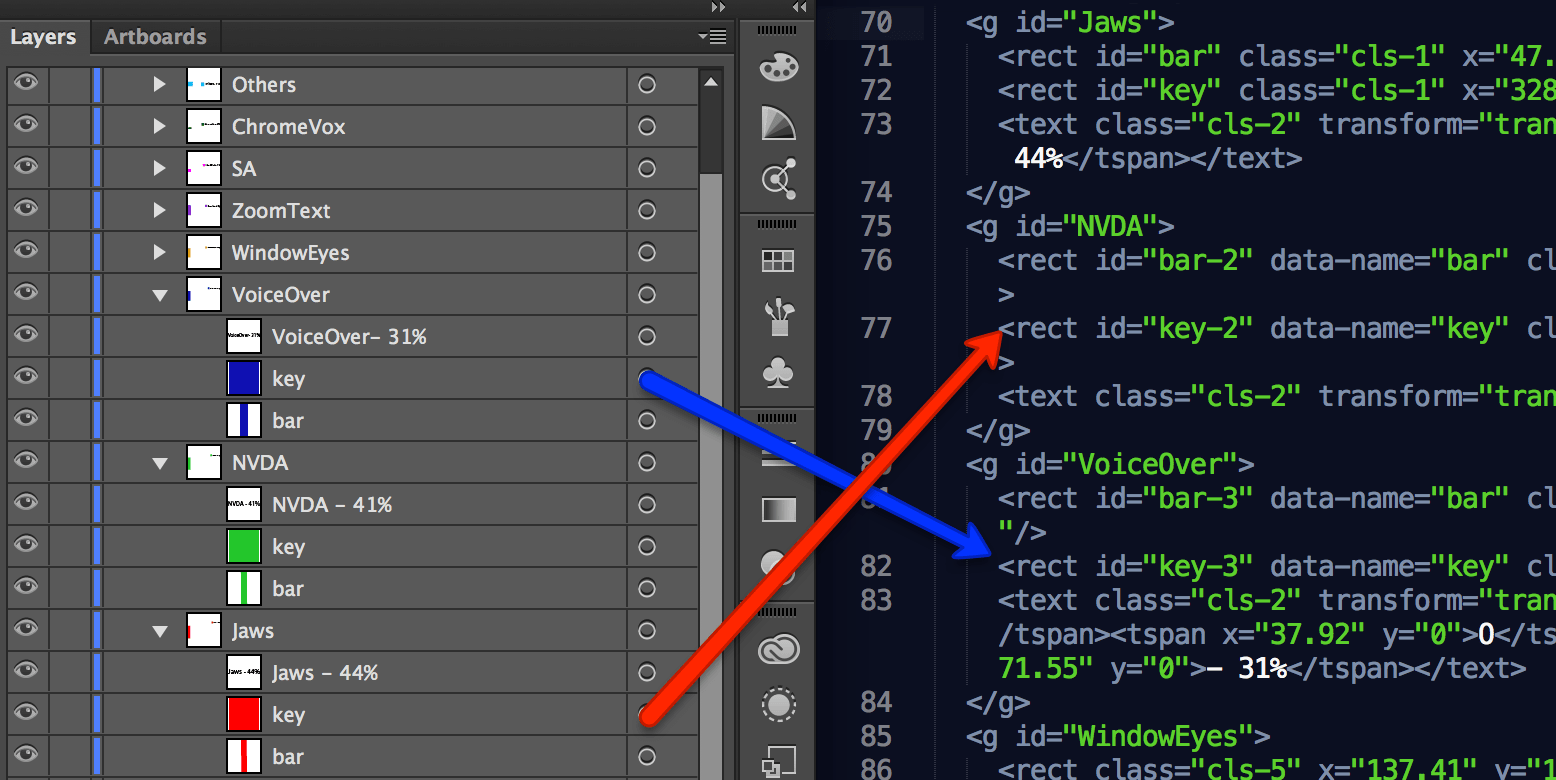Collapse the Jaws layer group

(159, 631)
